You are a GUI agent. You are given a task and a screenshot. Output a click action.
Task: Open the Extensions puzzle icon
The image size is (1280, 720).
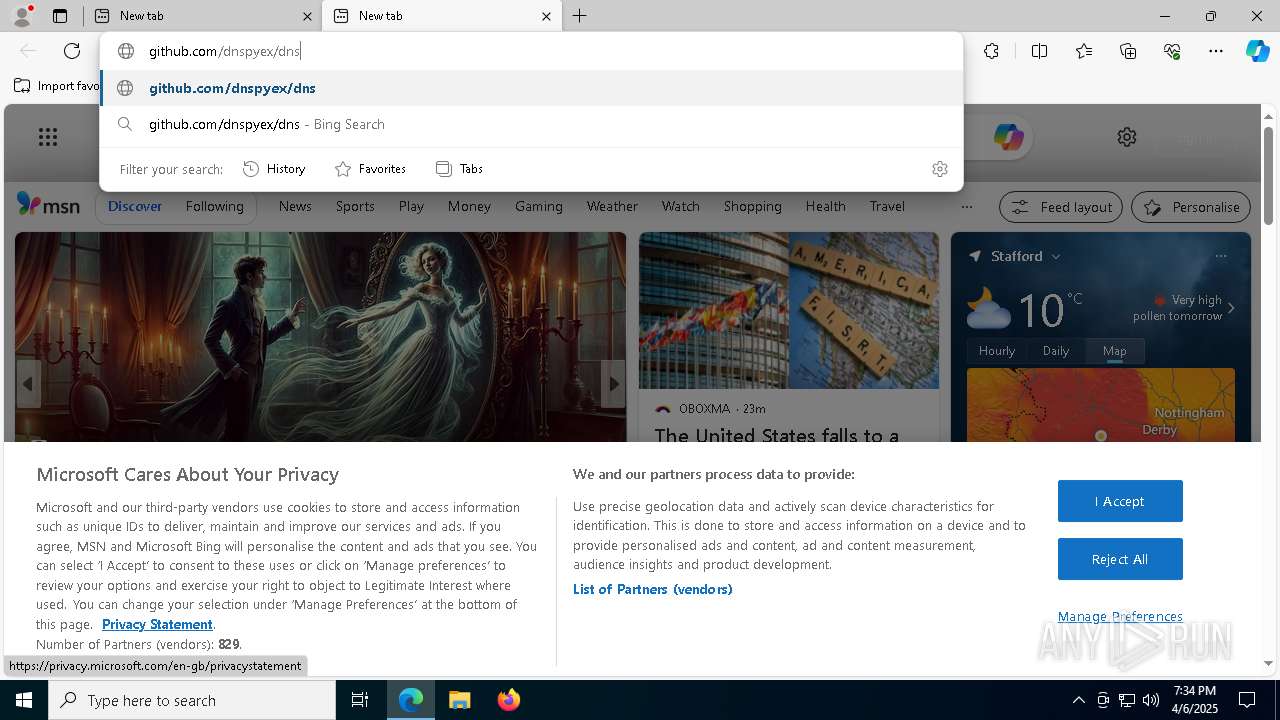(991, 51)
